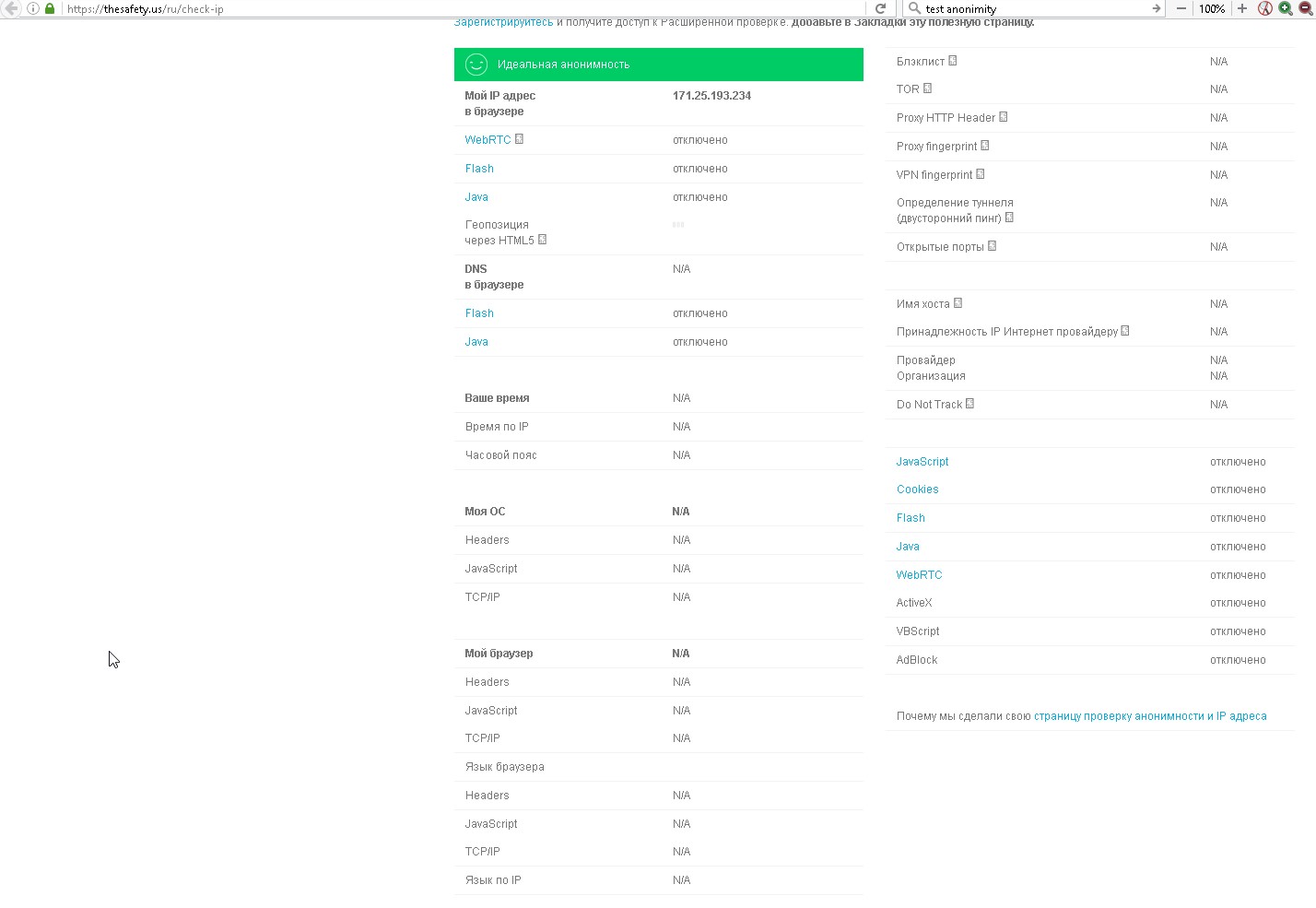This screenshot has height=908, width=1316.
Task: Click the DNS в браузере label
Action: point(494,277)
